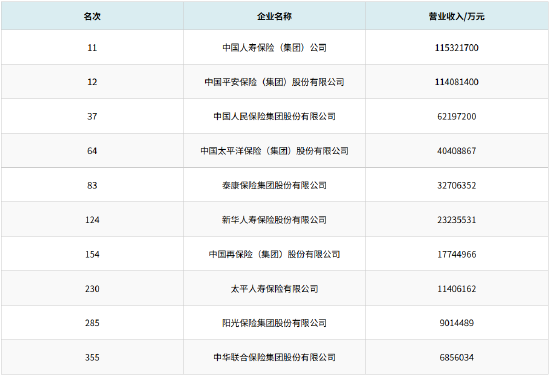Click 新华人寿保险股份有限公司
Image resolution: width=550 pixels, height=376 pixels.
coord(274,220)
